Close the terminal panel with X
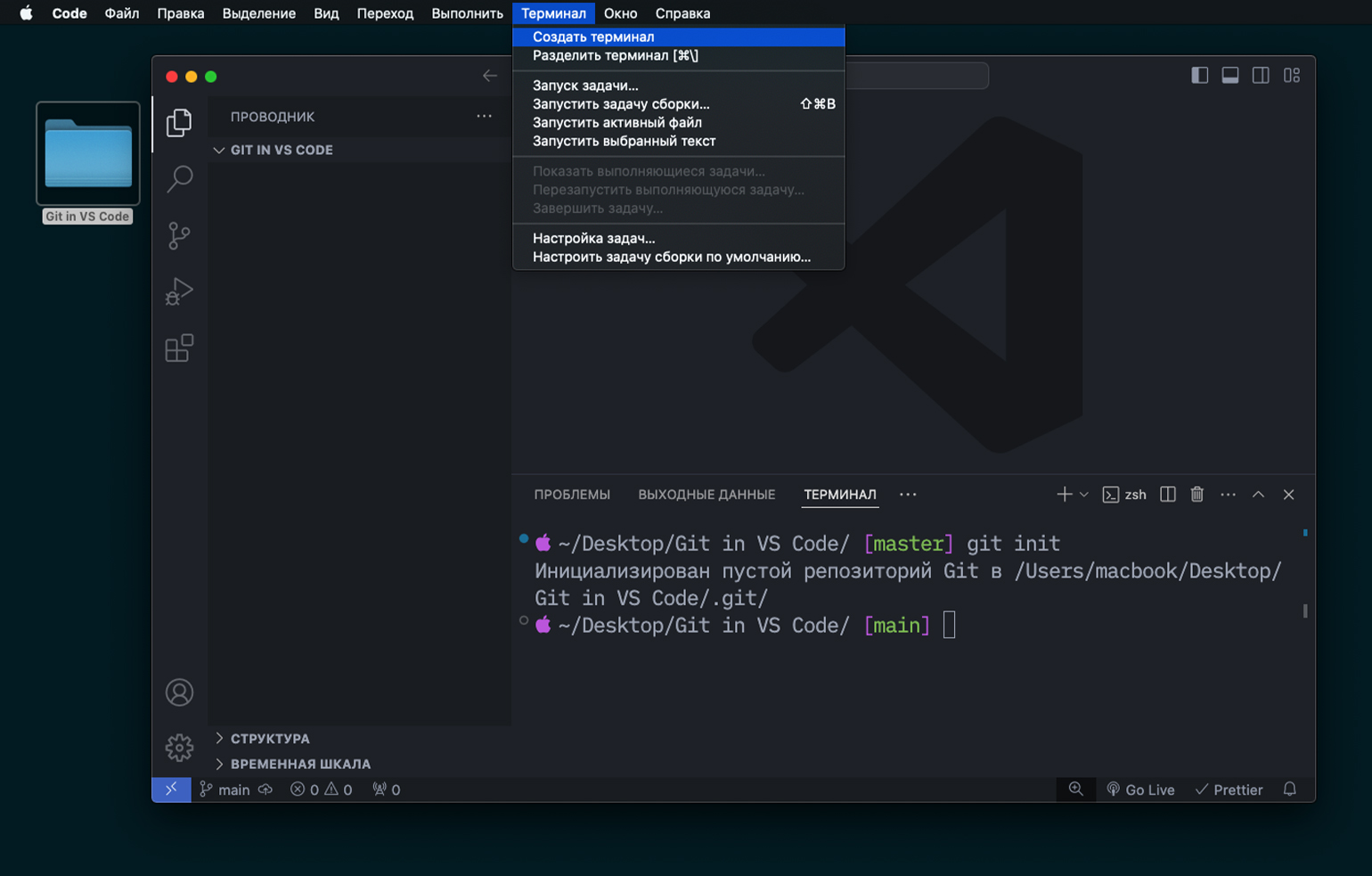This screenshot has width=1372, height=876. 1288,495
